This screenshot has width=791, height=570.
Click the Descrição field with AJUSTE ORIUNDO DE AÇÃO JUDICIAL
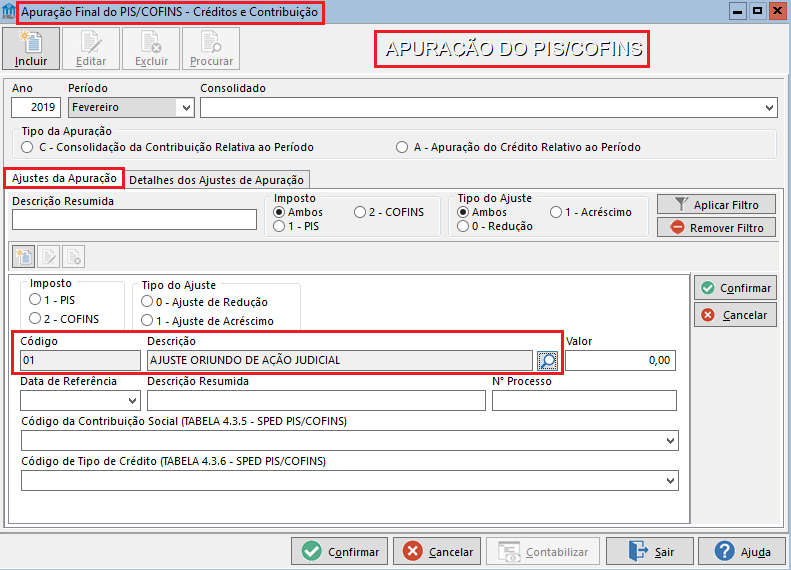click(x=340, y=361)
